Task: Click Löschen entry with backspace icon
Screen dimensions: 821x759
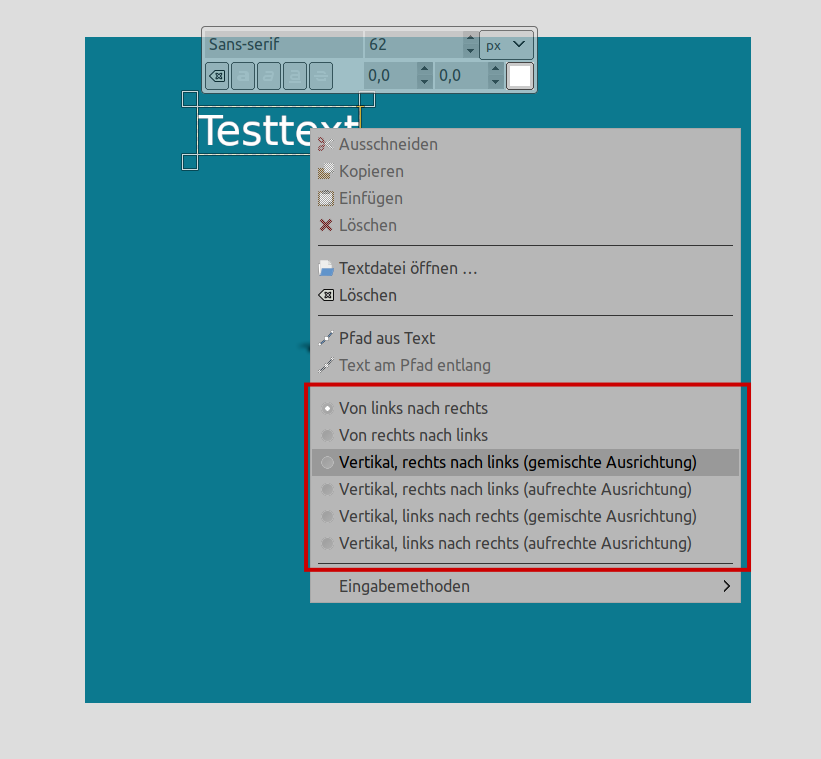Action: 525,295
